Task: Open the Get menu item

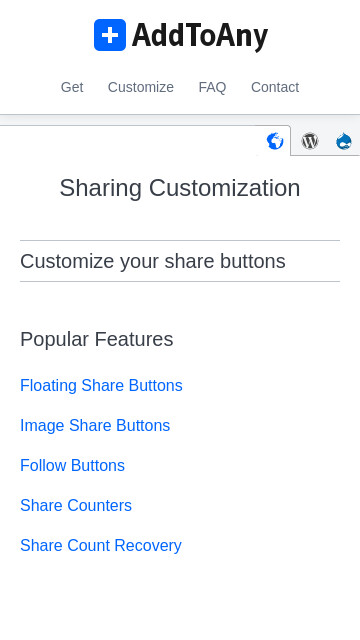Action: click(72, 87)
